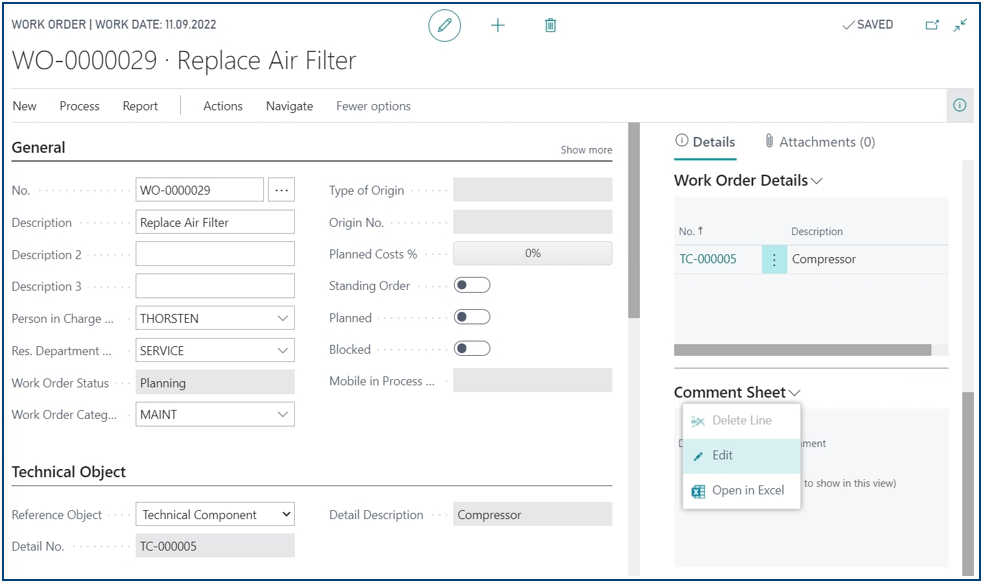The width and height of the screenshot is (984, 583).
Task: Switch to the Attachments (0) tab
Action: click(x=820, y=142)
